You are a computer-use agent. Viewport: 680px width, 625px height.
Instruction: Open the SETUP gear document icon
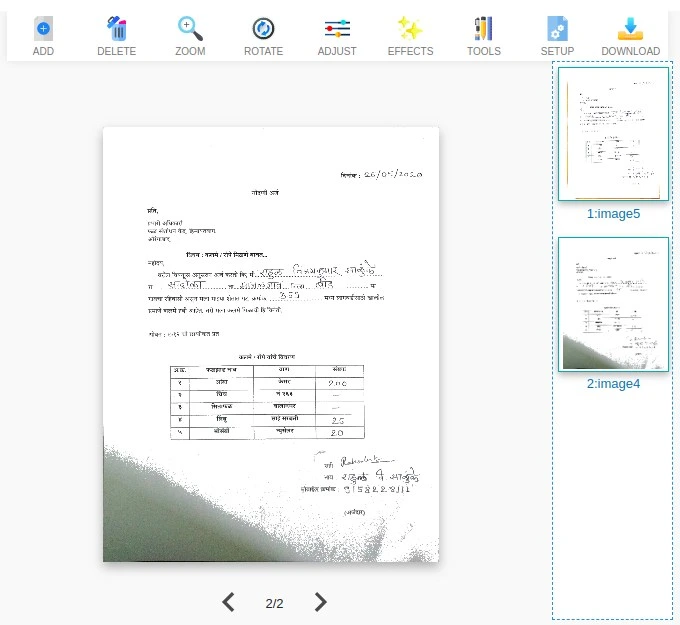tap(557, 29)
